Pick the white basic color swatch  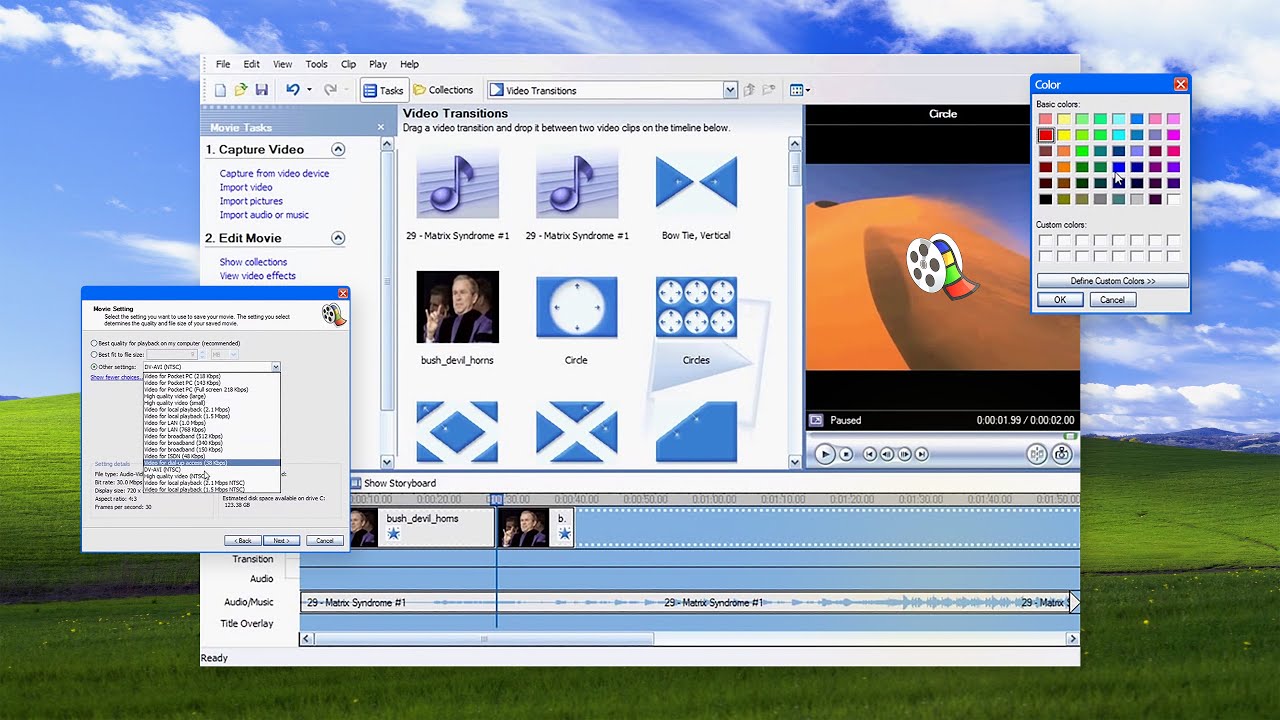click(x=1174, y=199)
